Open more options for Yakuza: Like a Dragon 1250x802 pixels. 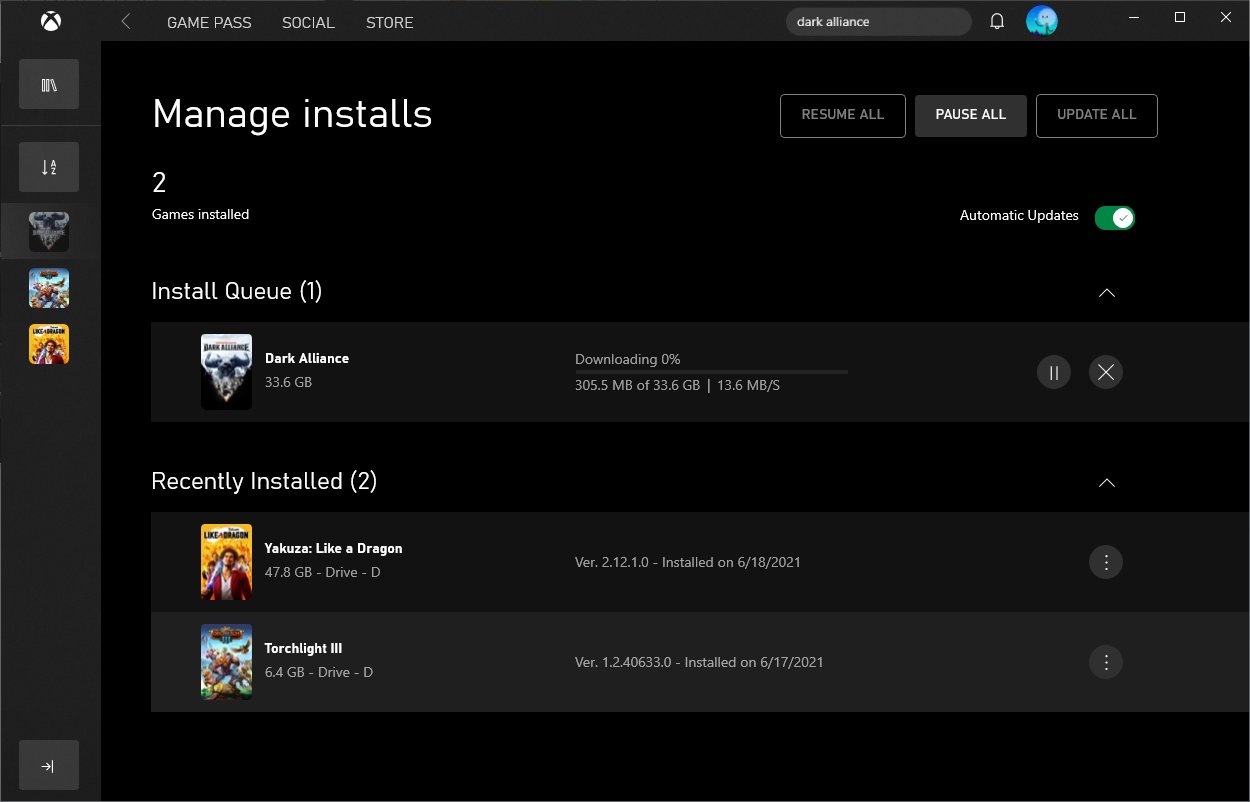(1106, 562)
